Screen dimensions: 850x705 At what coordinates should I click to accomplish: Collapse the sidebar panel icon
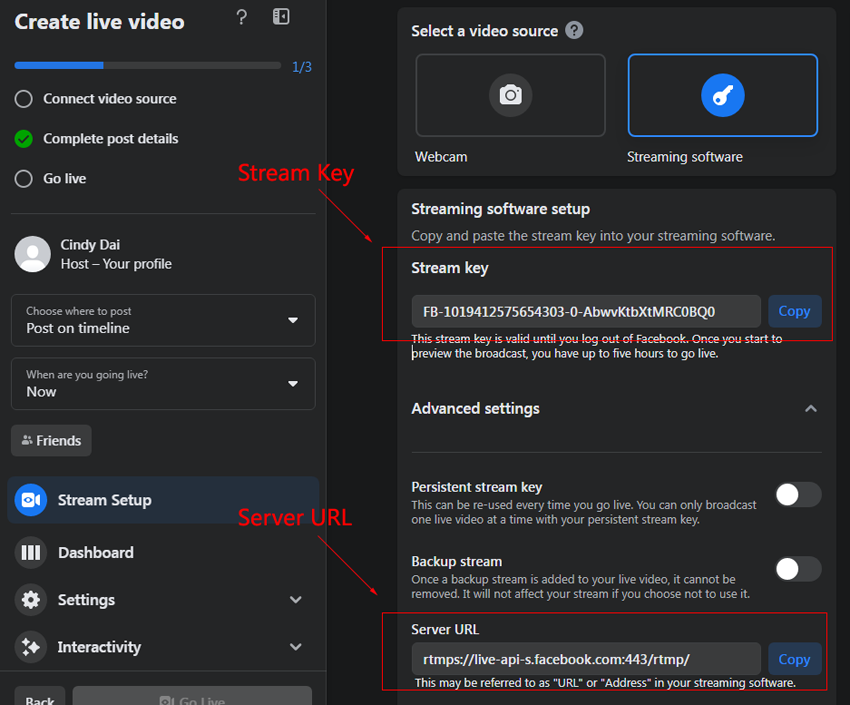click(x=281, y=16)
